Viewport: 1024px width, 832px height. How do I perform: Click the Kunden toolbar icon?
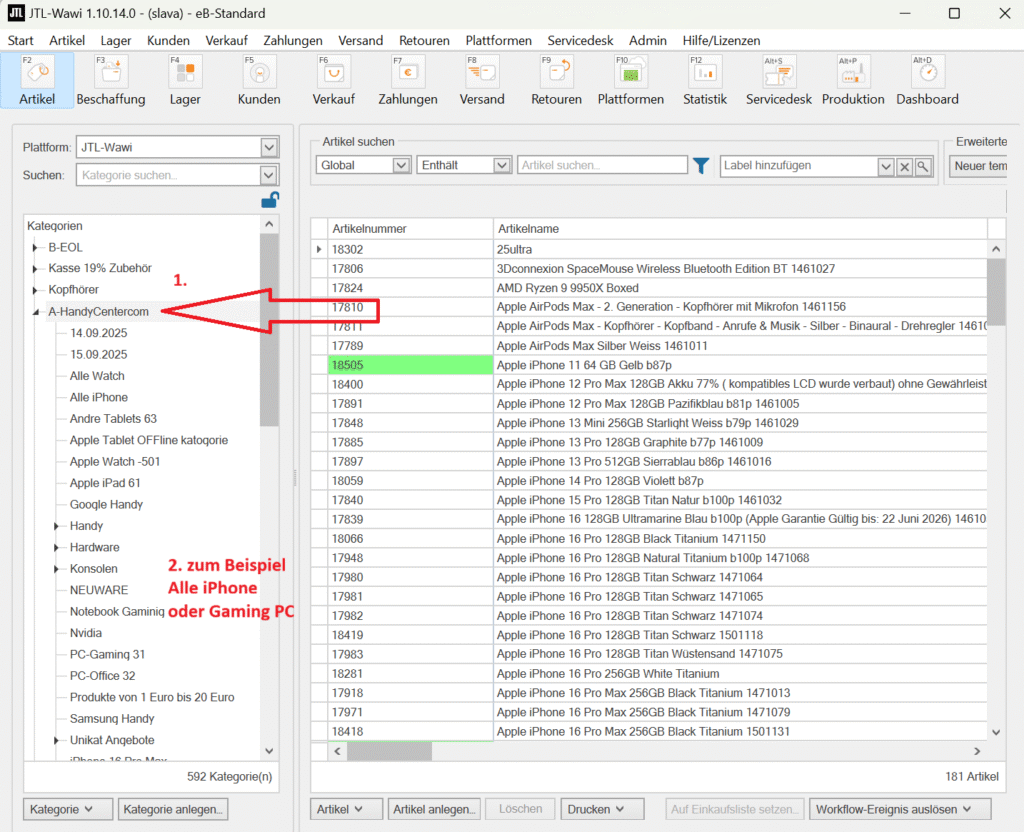click(x=258, y=74)
